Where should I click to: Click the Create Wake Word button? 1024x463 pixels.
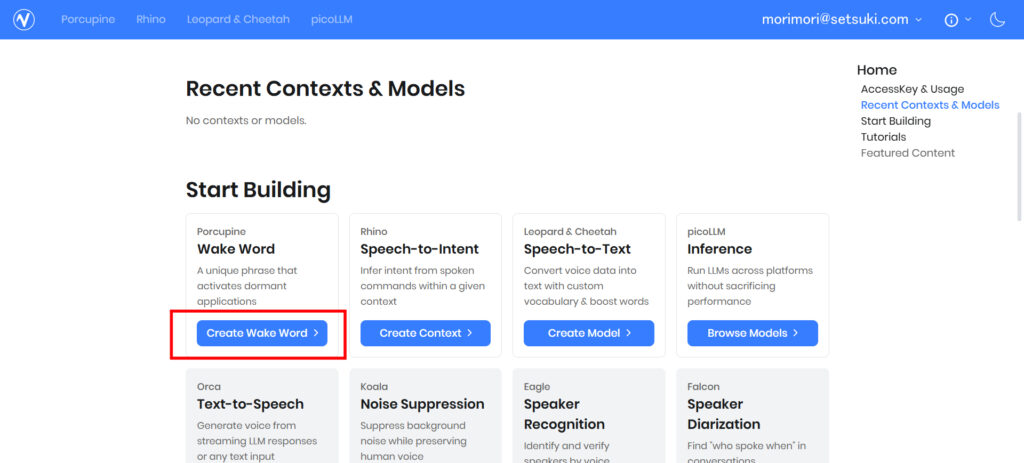coord(262,333)
